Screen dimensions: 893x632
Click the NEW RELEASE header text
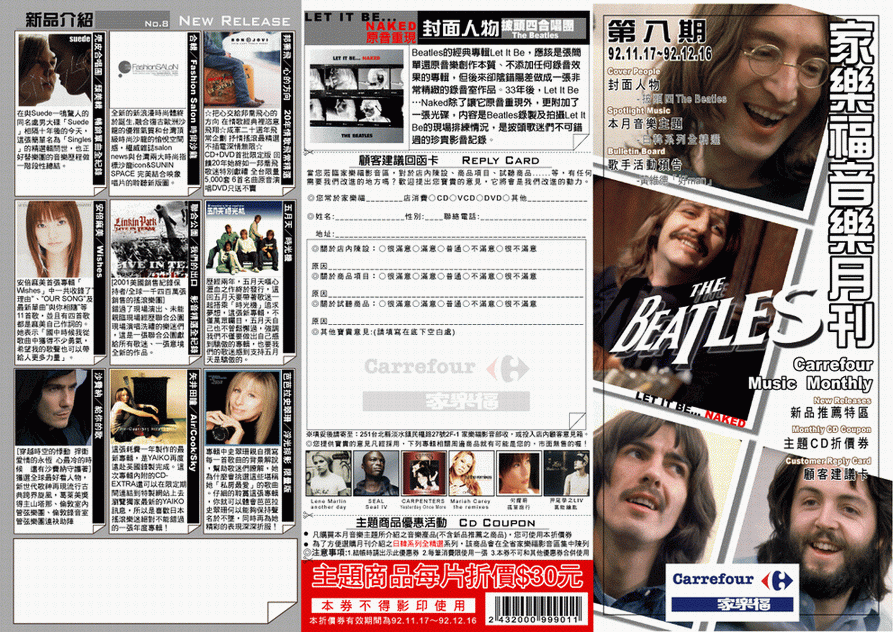(234, 21)
